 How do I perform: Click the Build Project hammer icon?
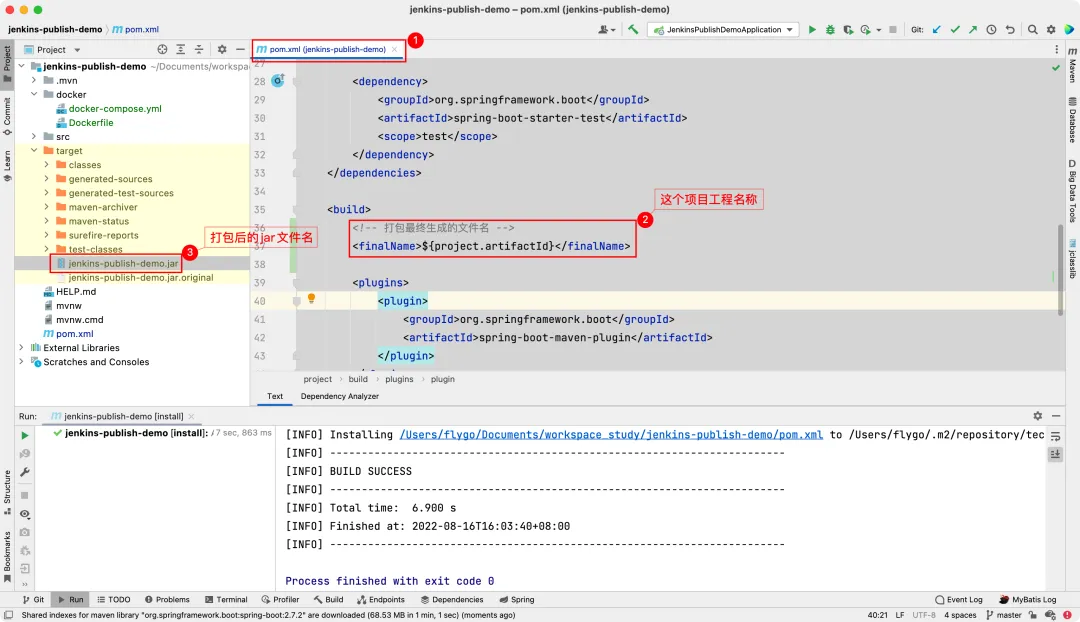point(633,30)
